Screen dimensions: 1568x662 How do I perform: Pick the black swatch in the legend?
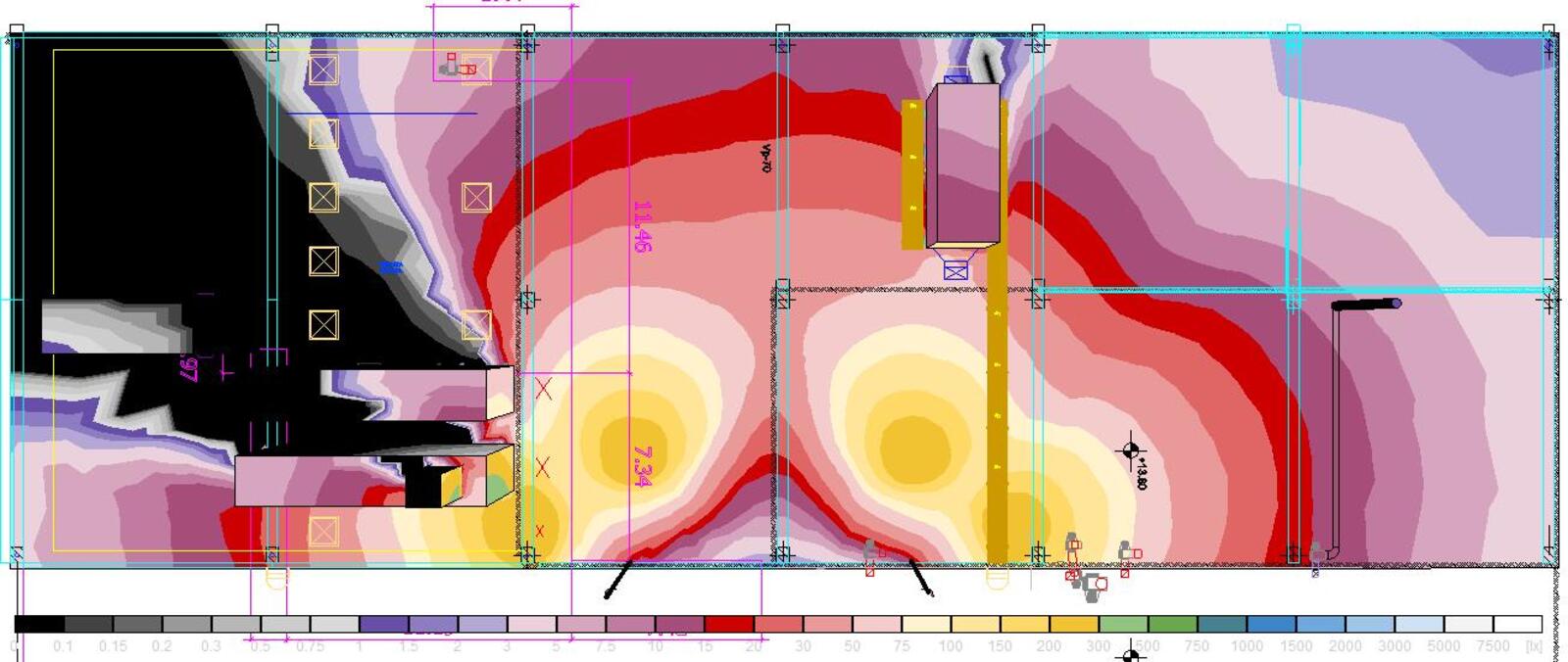[x=39, y=624]
